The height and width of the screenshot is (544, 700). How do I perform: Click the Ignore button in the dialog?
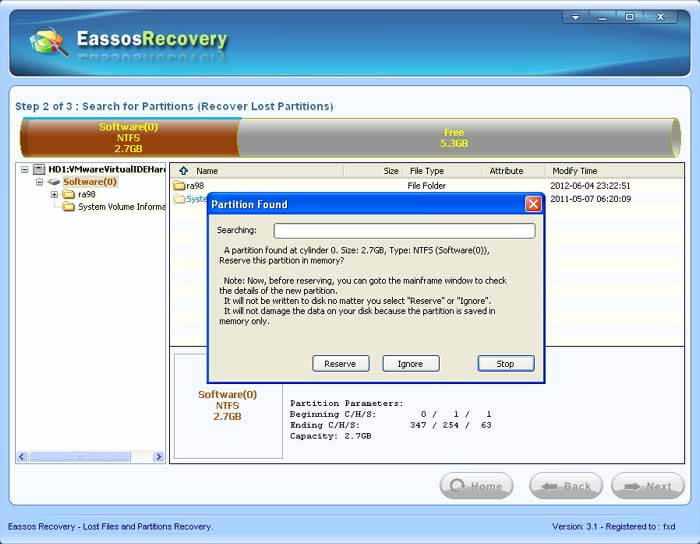click(411, 363)
